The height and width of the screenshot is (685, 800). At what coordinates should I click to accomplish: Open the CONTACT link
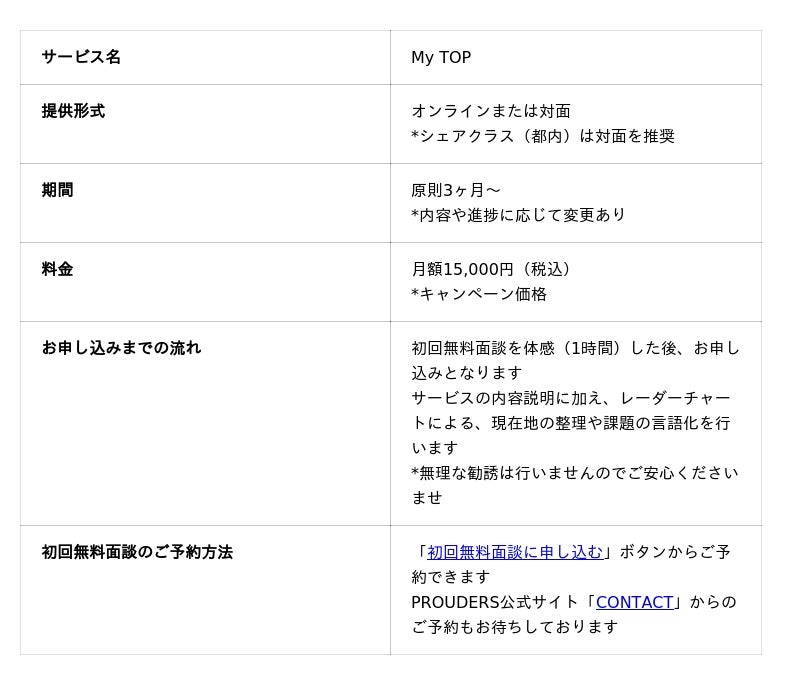[x=634, y=602]
